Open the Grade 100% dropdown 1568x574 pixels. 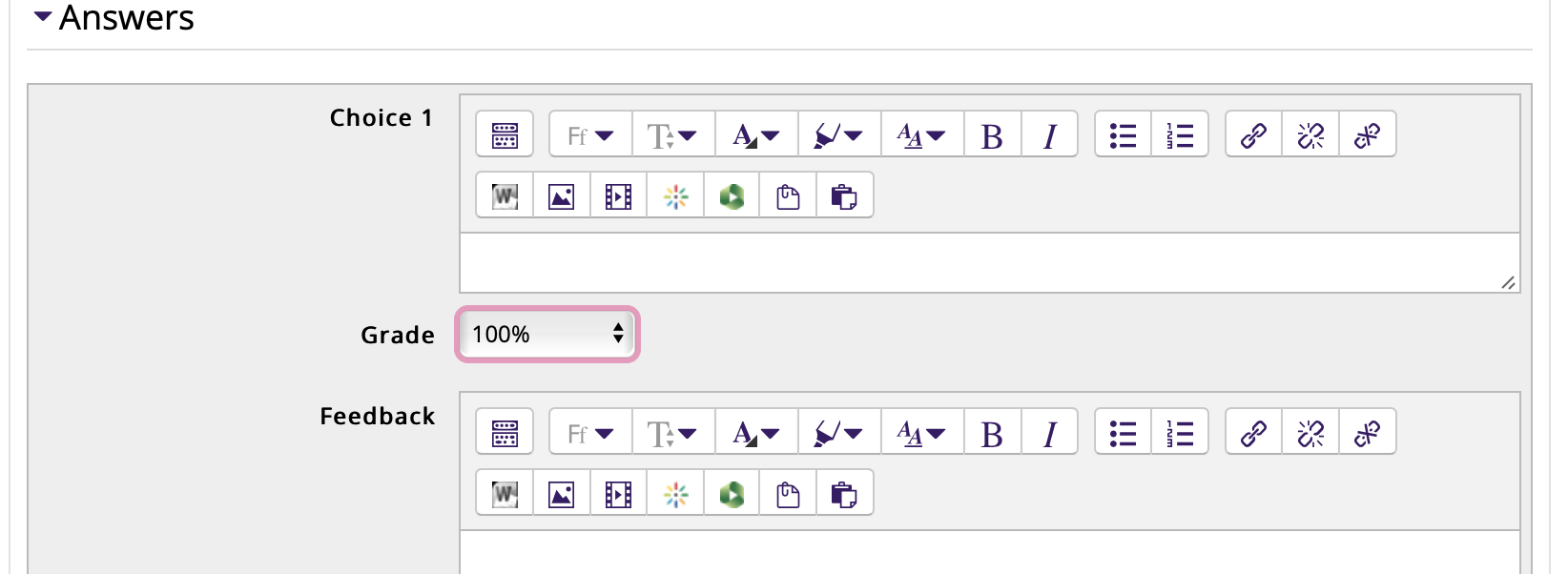point(547,334)
